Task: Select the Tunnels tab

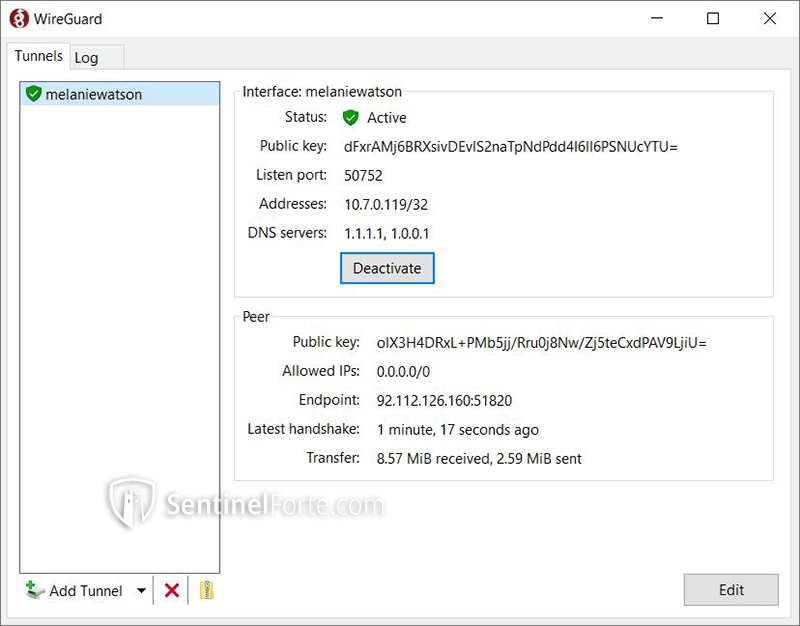Action: [38, 56]
